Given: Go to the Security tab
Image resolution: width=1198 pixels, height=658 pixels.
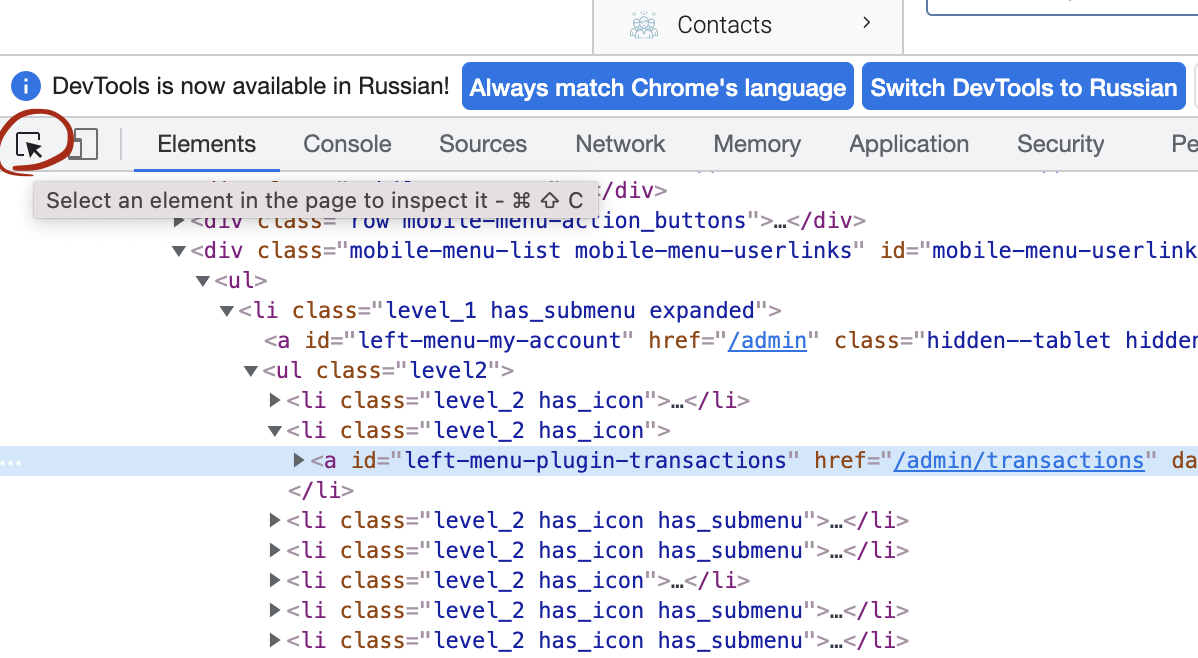Looking at the screenshot, I should coord(1060,144).
